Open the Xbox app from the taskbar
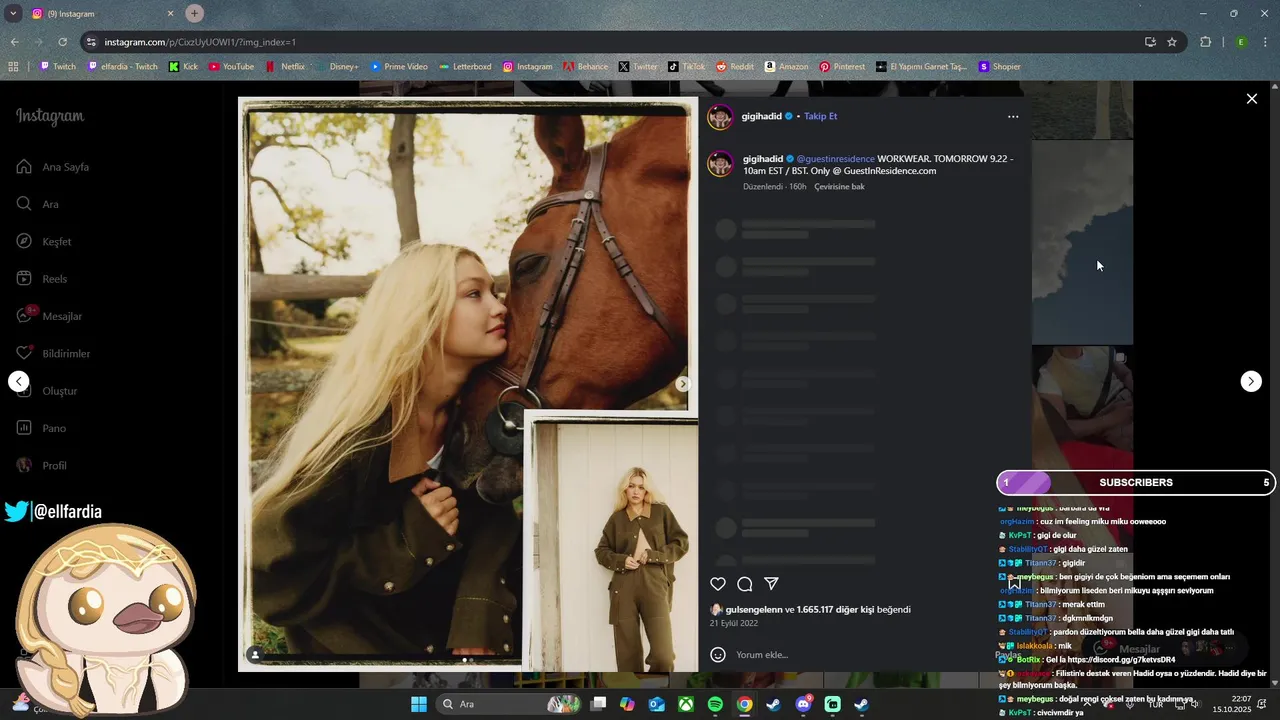The width and height of the screenshot is (1280, 720). coord(686,704)
